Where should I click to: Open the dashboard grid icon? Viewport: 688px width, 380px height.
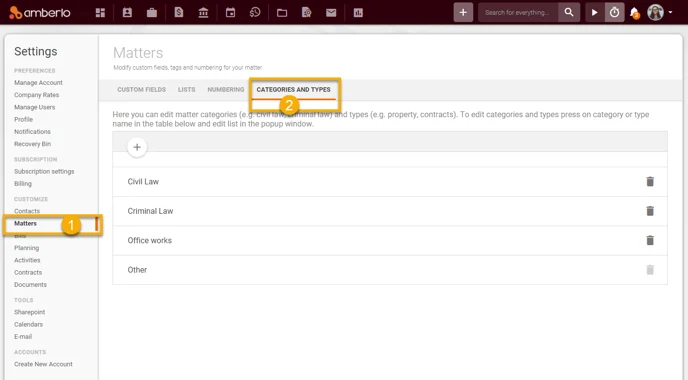point(100,13)
